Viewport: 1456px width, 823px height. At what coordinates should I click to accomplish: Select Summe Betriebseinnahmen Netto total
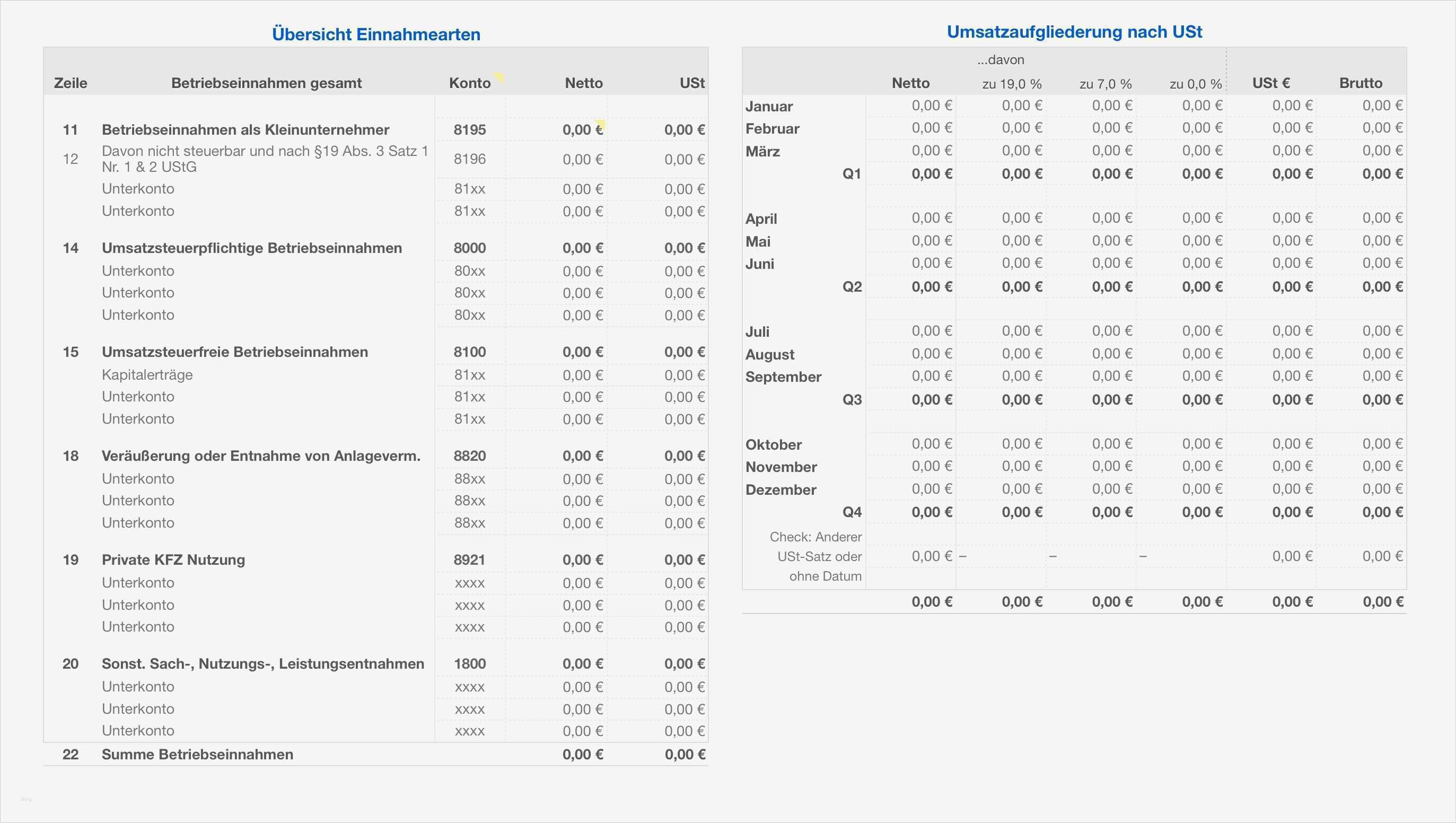[x=582, y=755]
